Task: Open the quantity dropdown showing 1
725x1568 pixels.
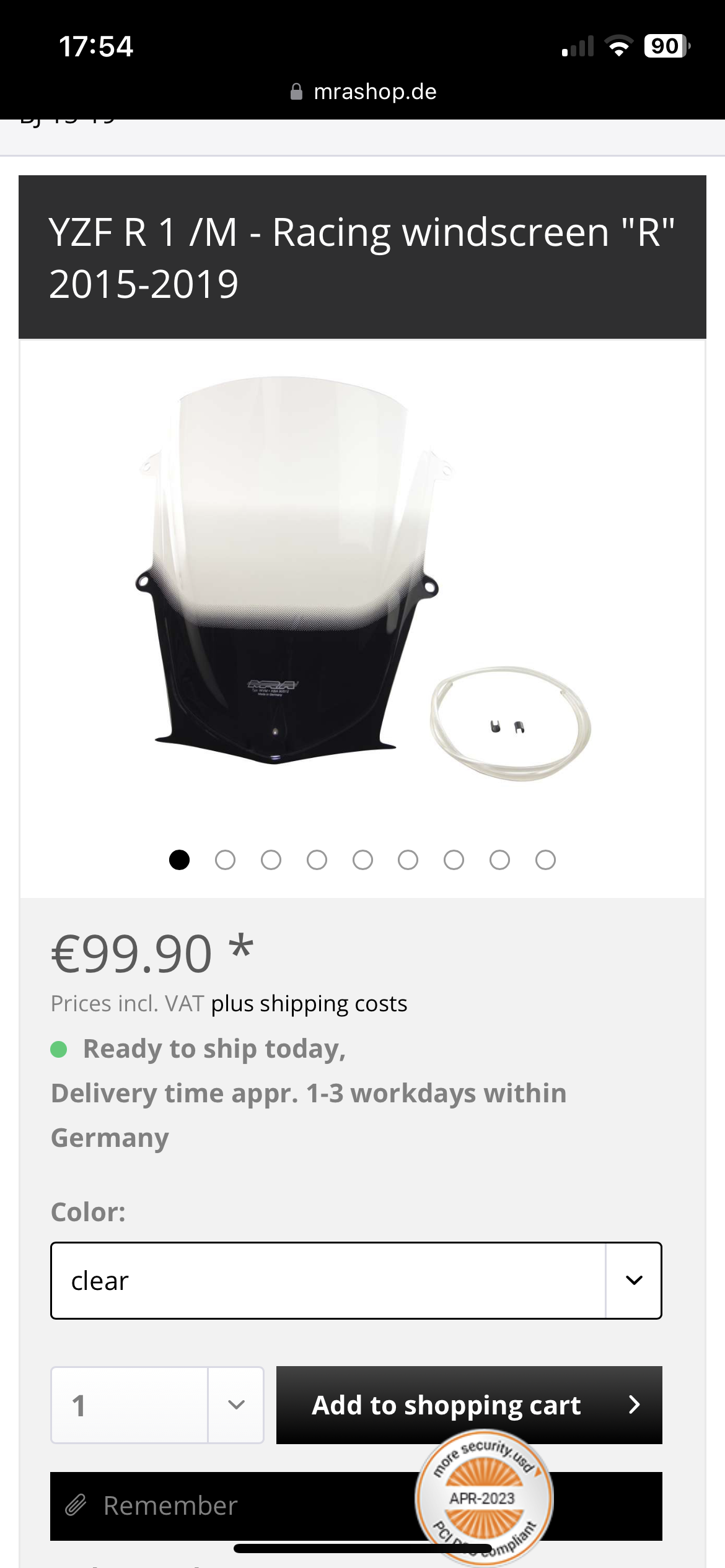Action: click(157, 1405)
